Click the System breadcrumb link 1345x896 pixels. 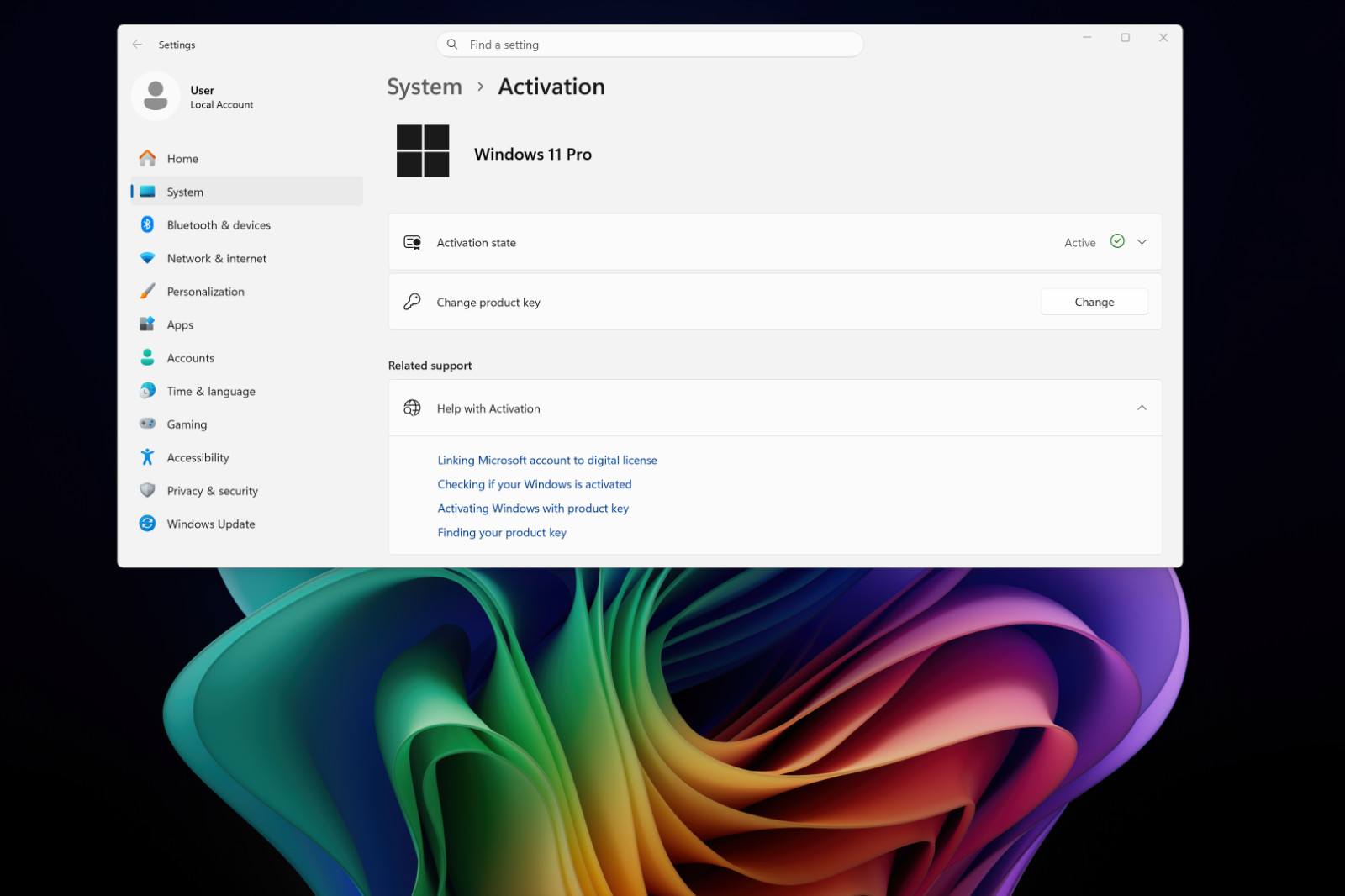click(425, 87)
